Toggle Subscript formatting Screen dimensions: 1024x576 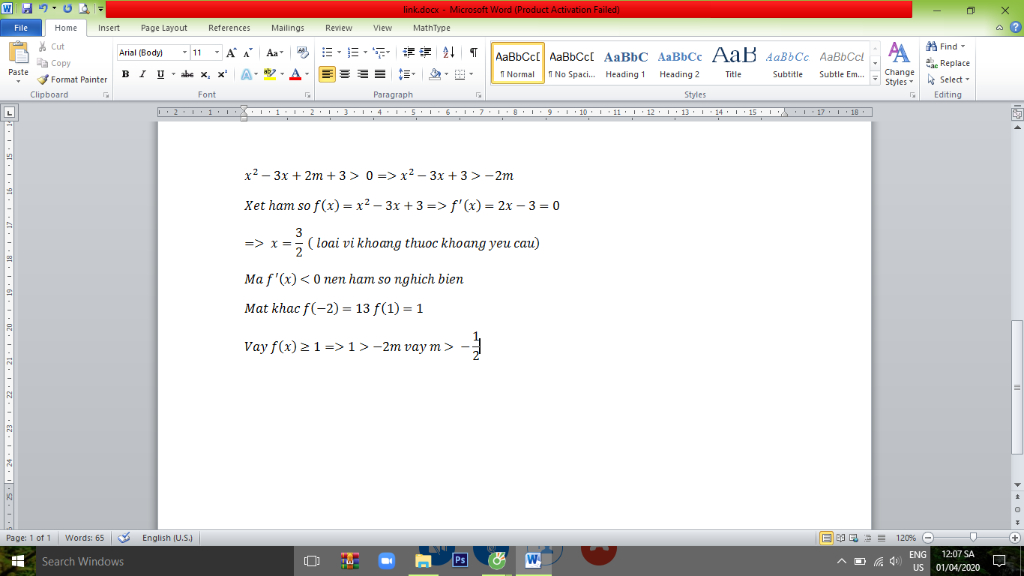[x=205, y=74]
